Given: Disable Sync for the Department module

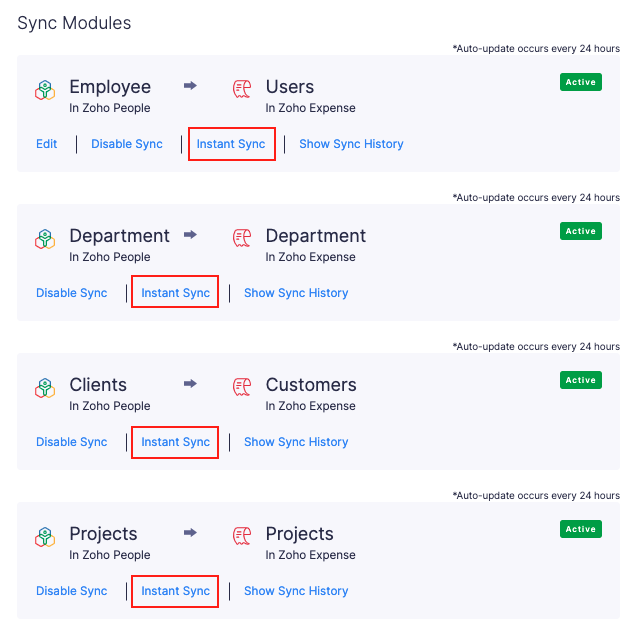Looking at the screenshot, I should pos(72,293).
